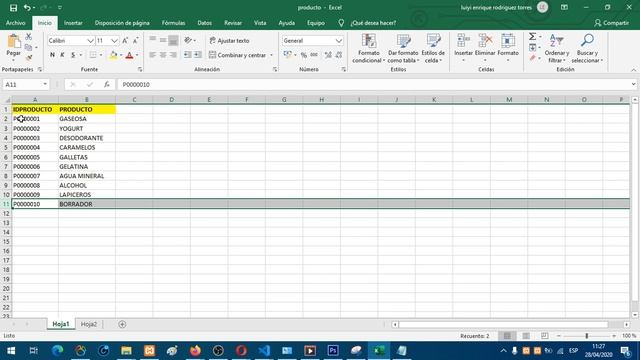The image size is (640, 360).
Task: Open the fill color dropdown arrow
Action: (121, 55)
